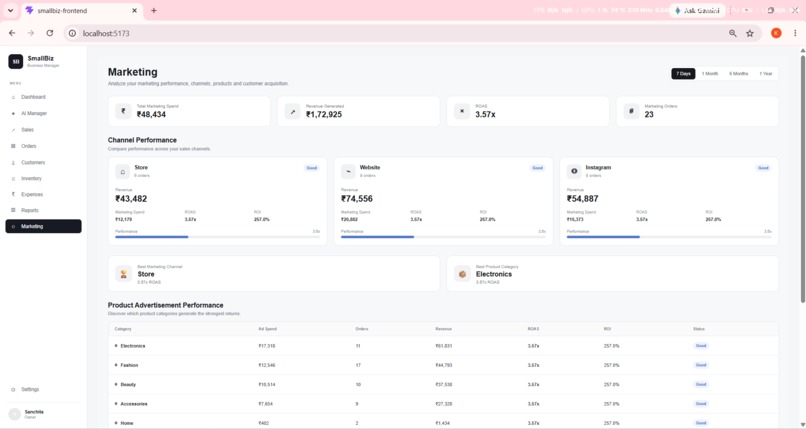
Task: Click the AI Manager sparkle icon
Action: tap(13, 114)
